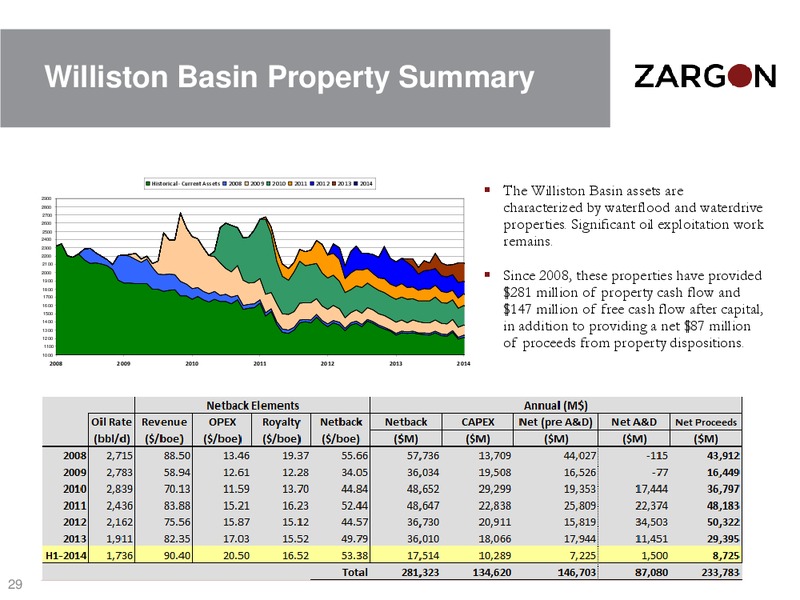The width and height of the screenshot is (800, 600).
Task: Click CAPEX cell '13,709'
Action: coord(494,455)
